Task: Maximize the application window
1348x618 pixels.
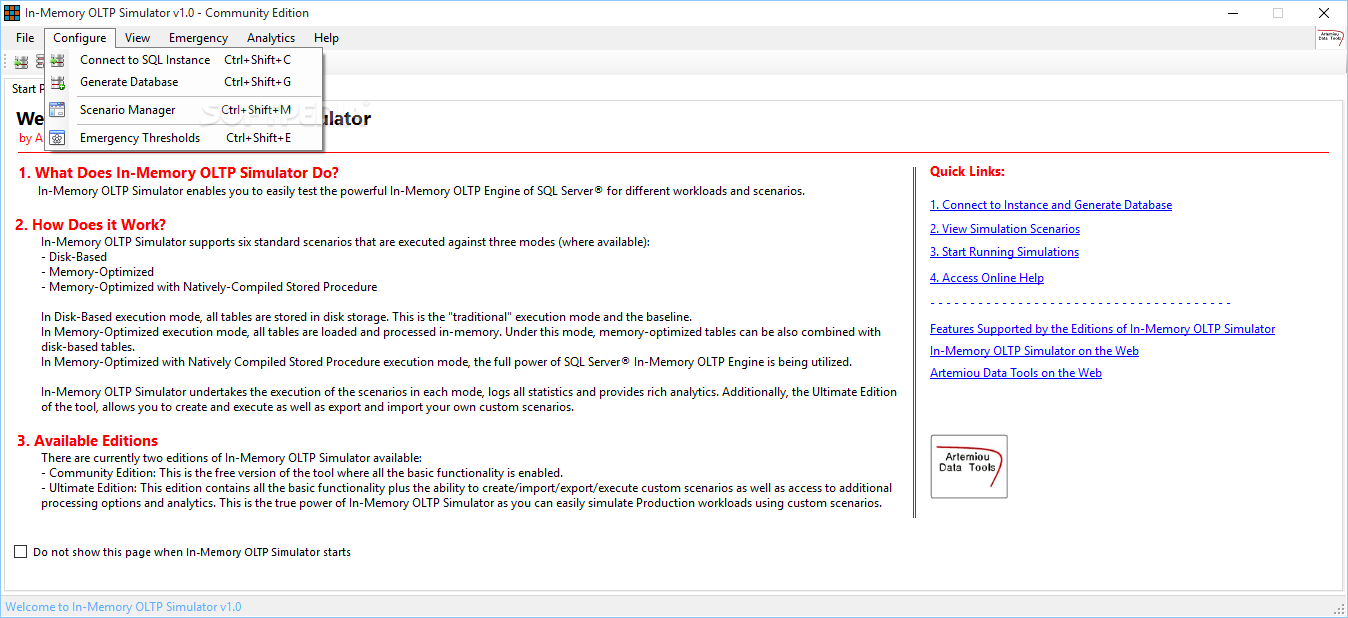Action: click(x=1278, y=13)
